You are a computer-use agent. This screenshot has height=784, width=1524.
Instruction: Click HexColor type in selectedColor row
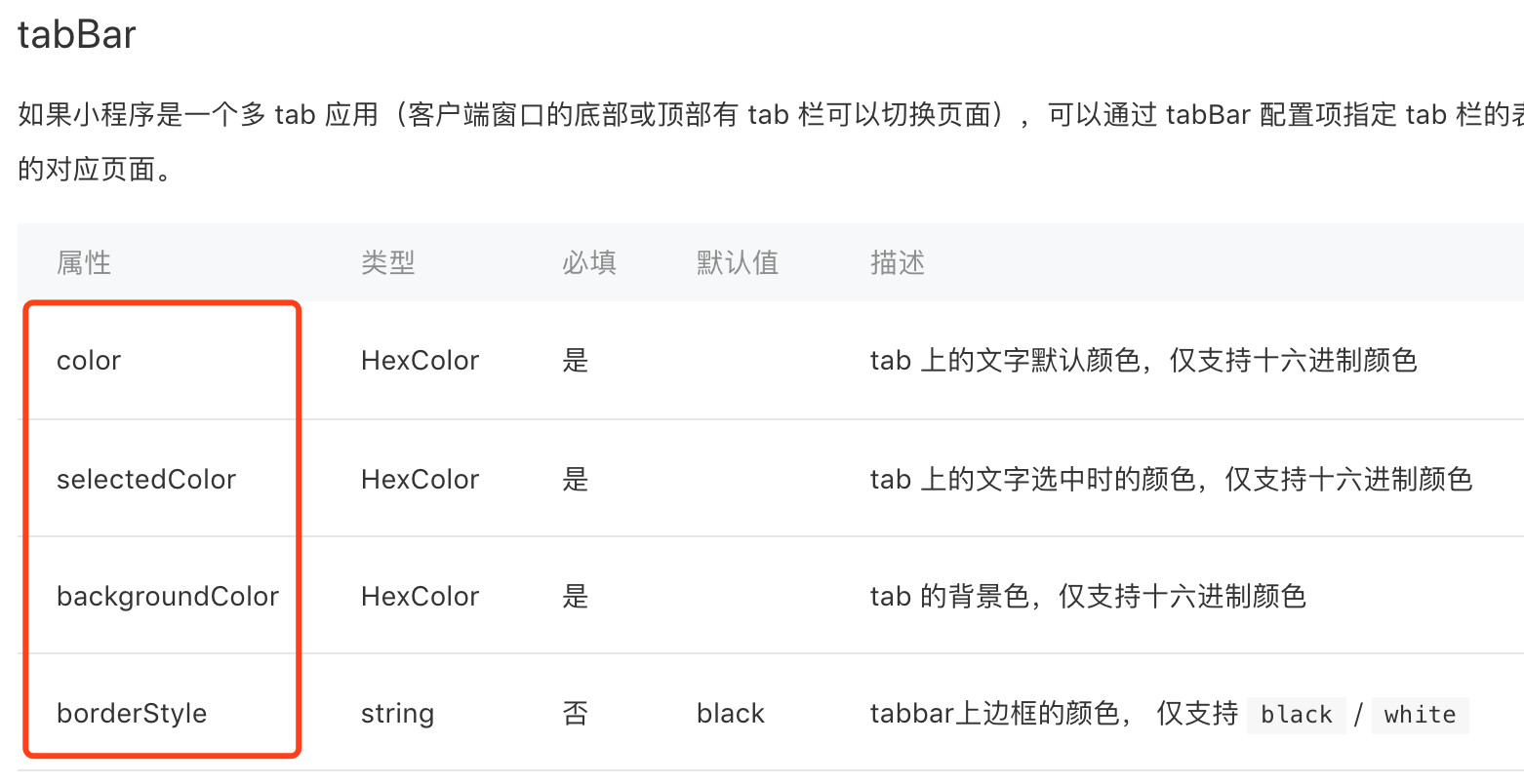pyautogui.click(x=421, y=479)
